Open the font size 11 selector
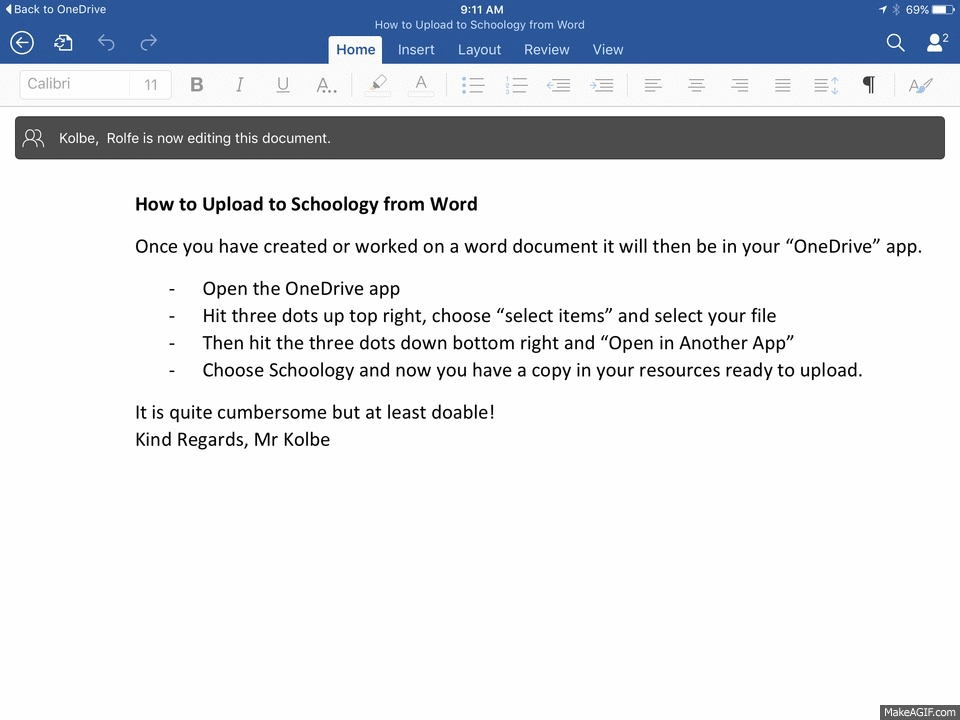 151,84
